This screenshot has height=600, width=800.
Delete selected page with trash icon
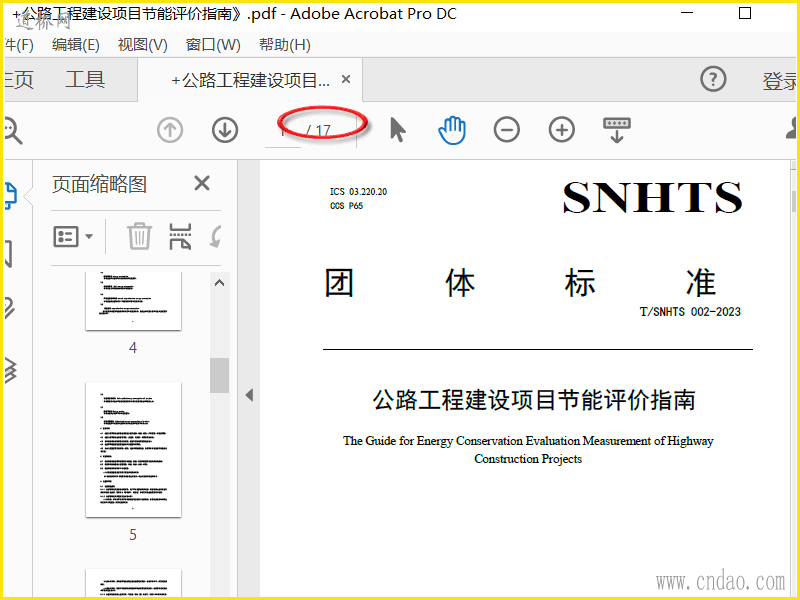[139, 236]
